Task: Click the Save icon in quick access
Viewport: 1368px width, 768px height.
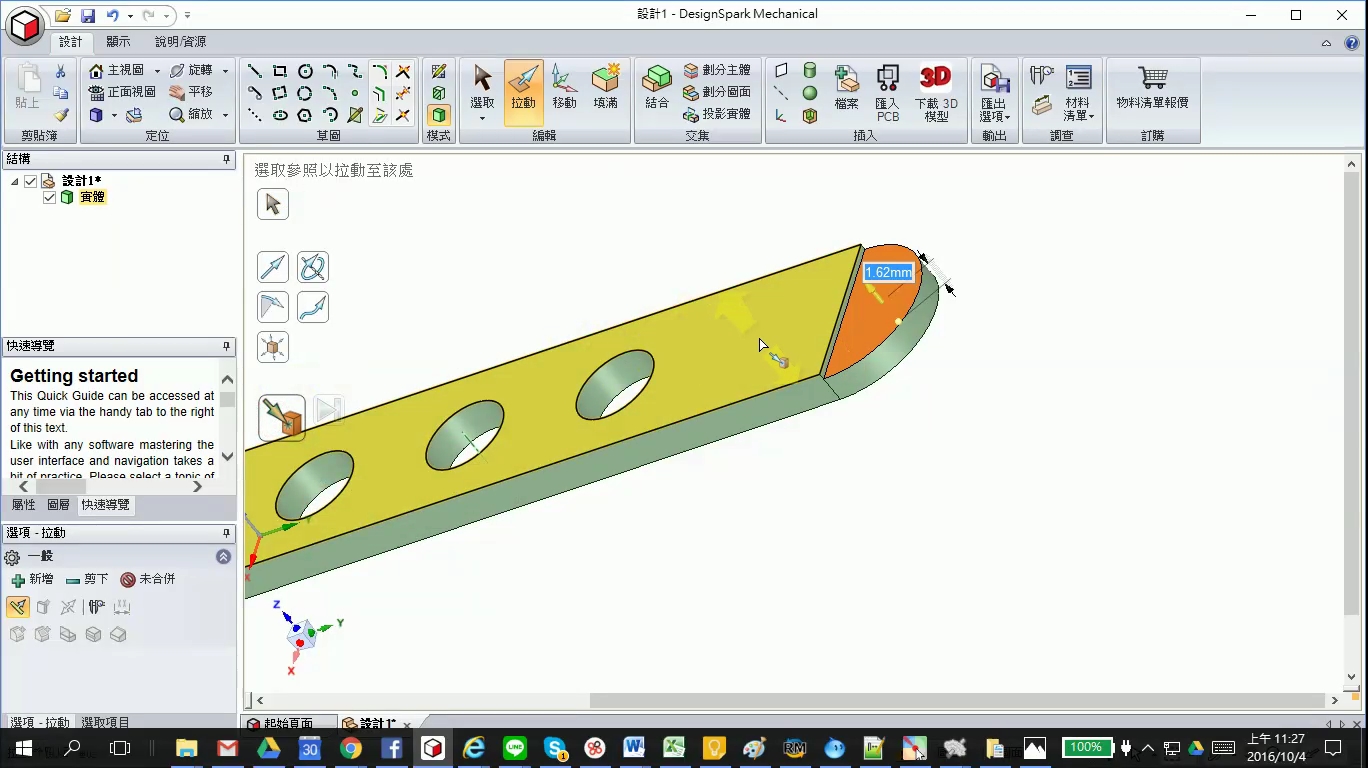Action: click(88, 15)
